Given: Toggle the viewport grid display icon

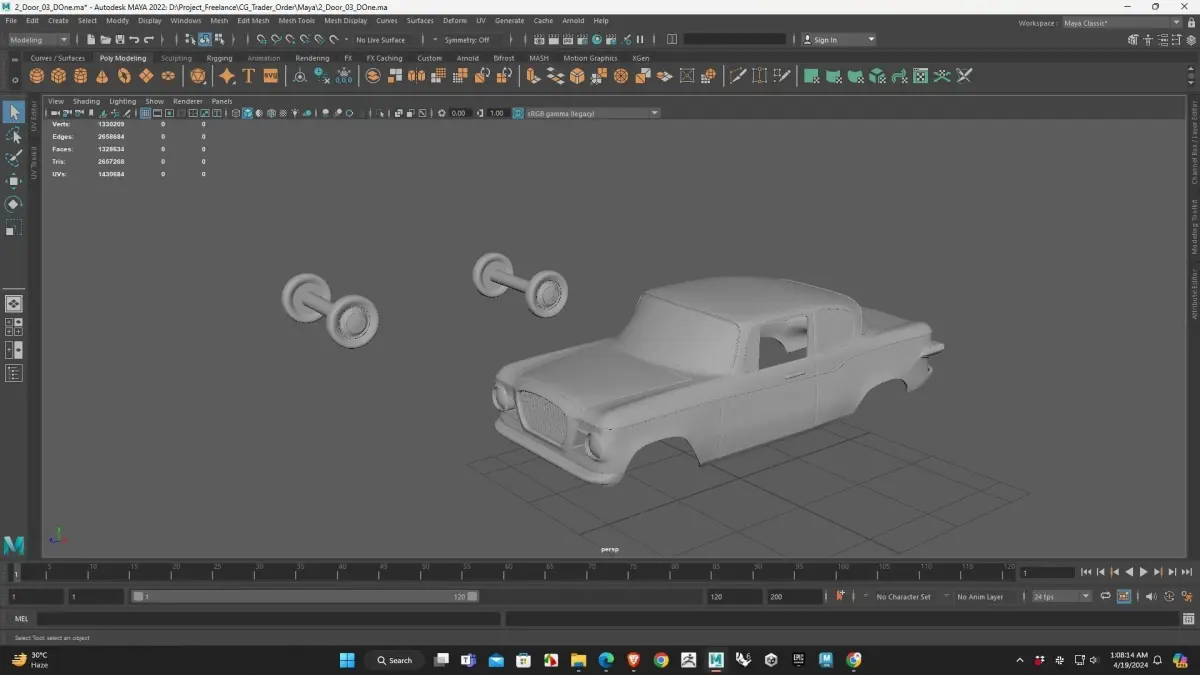Looking at the screenshot, I should 145,113.
